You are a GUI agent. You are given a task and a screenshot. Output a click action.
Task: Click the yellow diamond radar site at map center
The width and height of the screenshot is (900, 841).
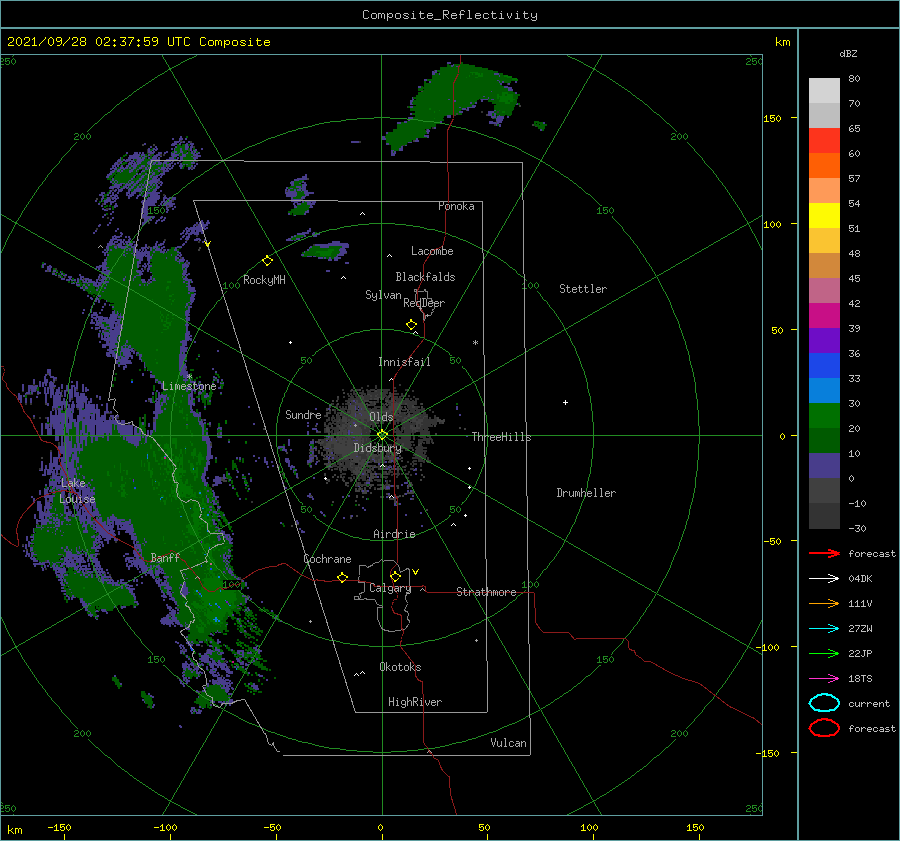[382, 435]
